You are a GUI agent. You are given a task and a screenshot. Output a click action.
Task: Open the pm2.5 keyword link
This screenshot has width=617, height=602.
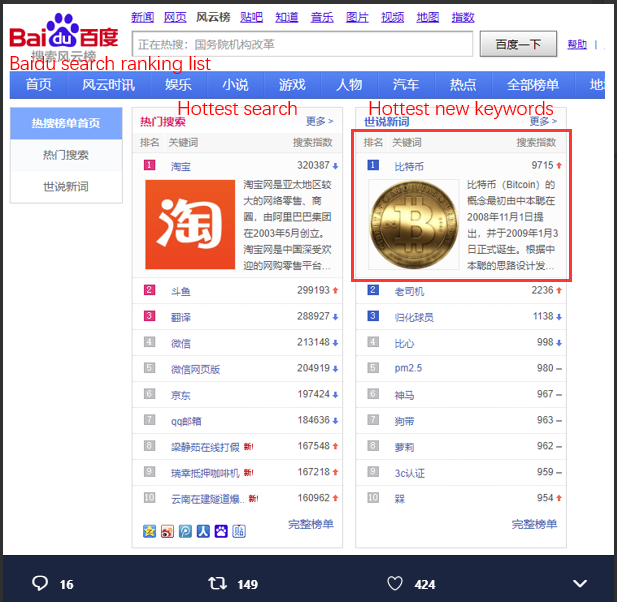(x=408, y=368)
